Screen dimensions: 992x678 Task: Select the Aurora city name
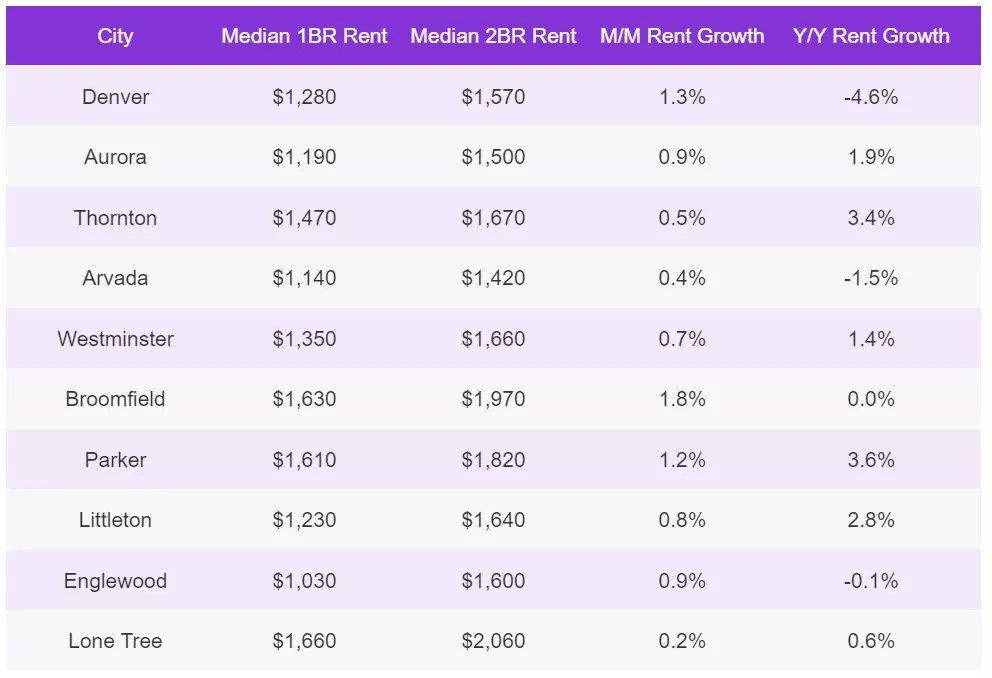[115, 157]
